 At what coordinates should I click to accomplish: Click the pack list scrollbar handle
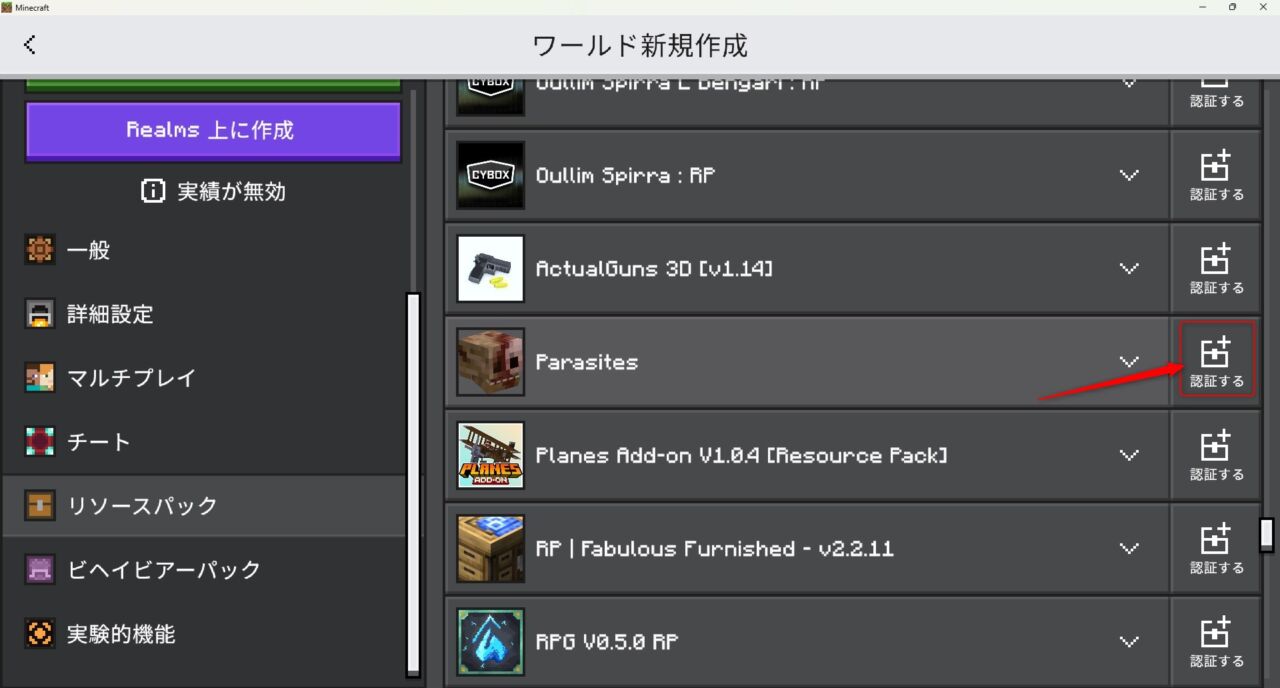pyautogui.click(x=1266, y=535)
